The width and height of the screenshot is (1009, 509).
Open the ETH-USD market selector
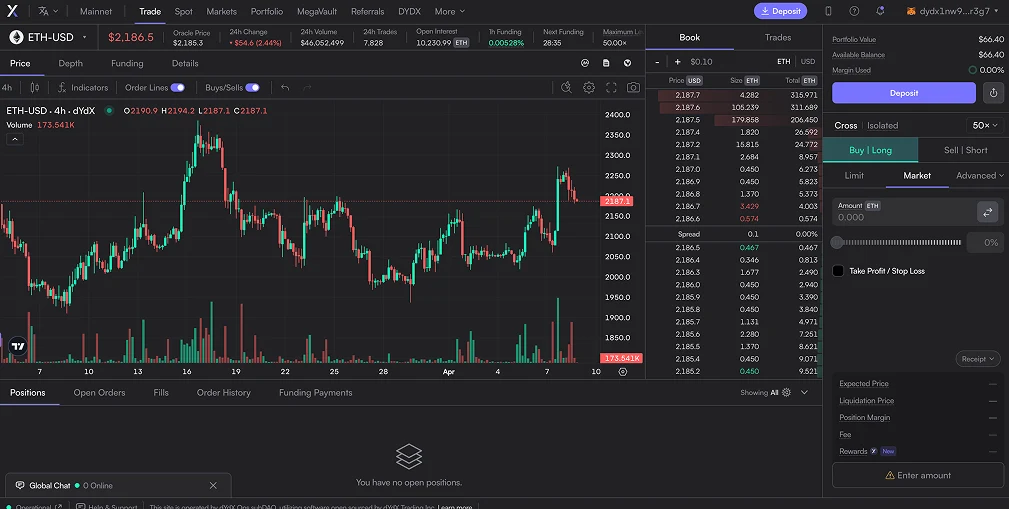coord(48,37)
